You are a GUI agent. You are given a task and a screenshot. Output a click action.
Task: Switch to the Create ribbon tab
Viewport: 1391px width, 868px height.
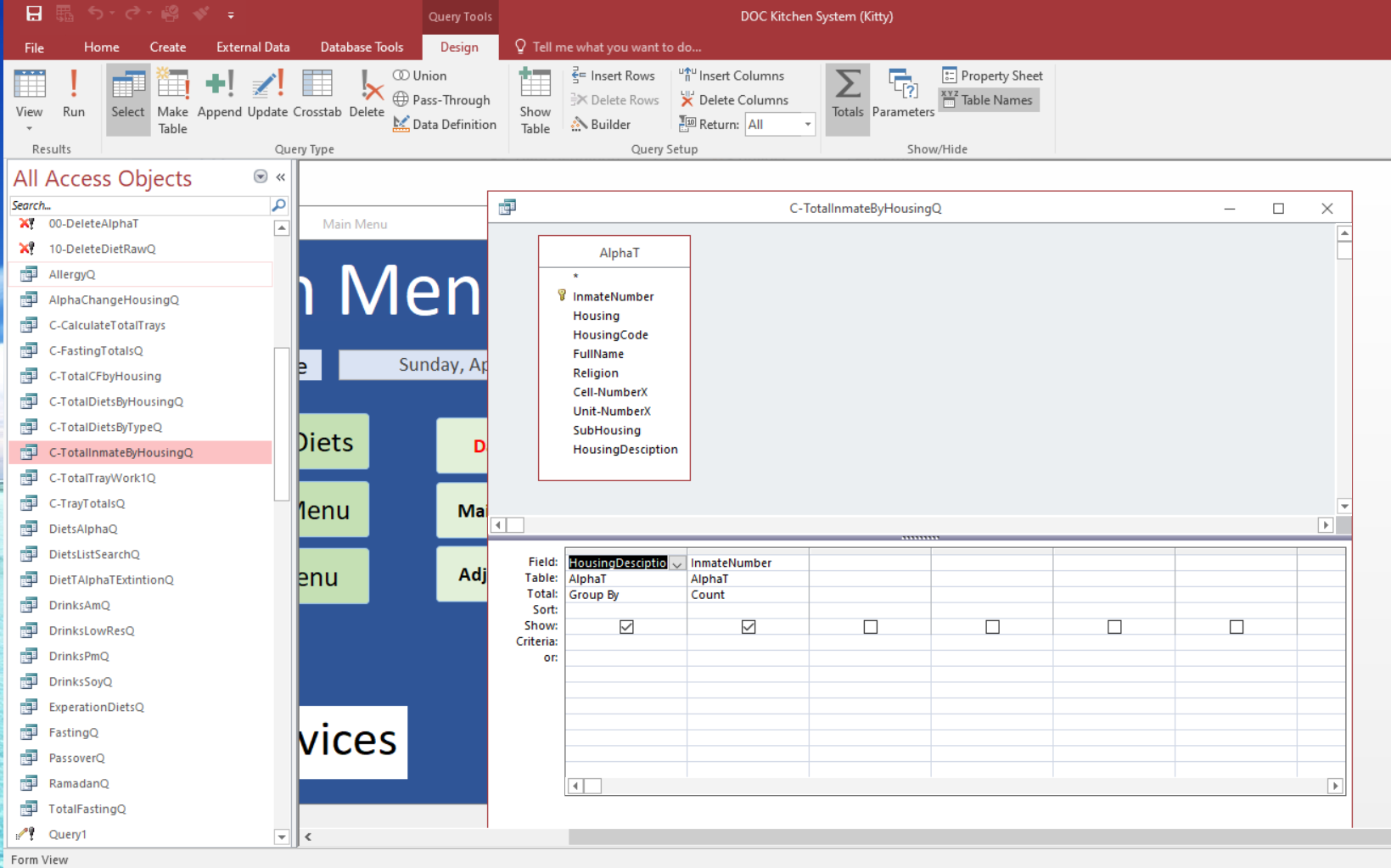click(x=167, y=47)
